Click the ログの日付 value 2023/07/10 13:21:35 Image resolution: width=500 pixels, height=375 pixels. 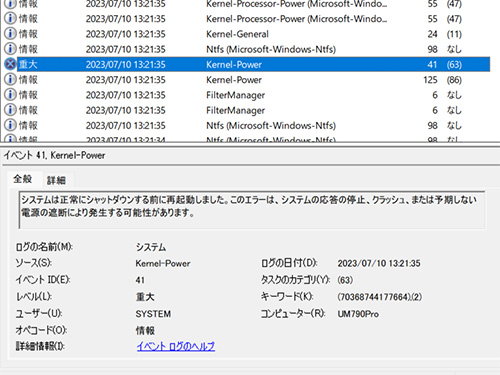tap(379, 263)
